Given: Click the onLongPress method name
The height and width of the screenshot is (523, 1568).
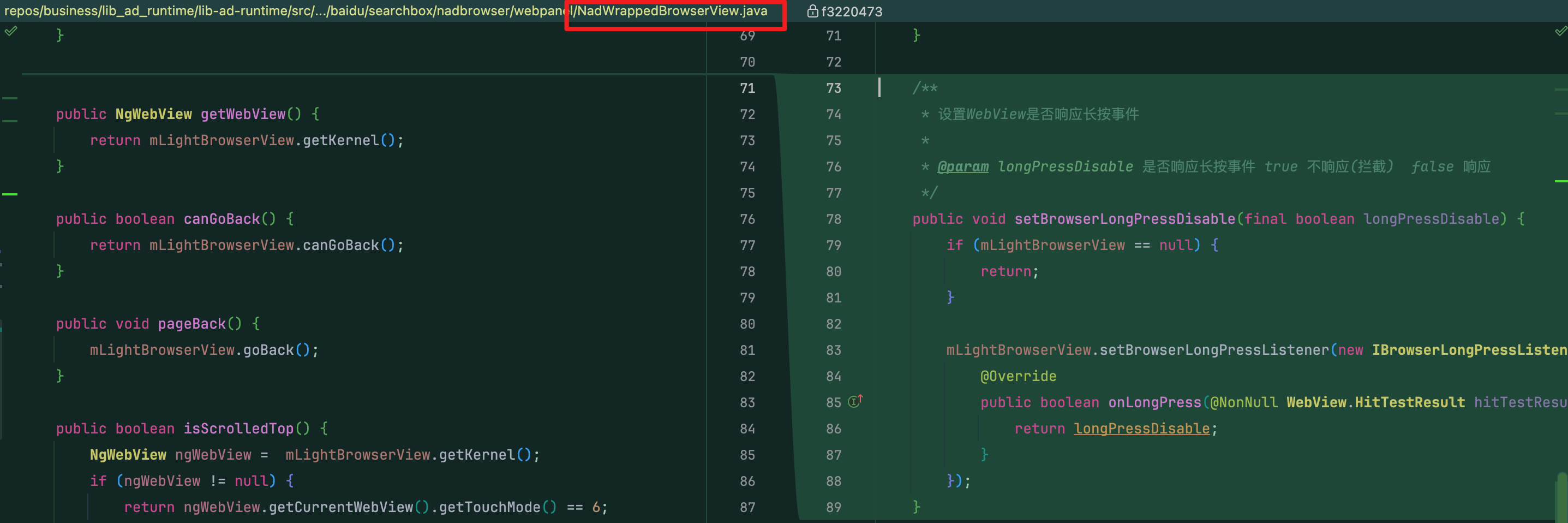Looking at the screenshot, I should (x=1154, y=402).
